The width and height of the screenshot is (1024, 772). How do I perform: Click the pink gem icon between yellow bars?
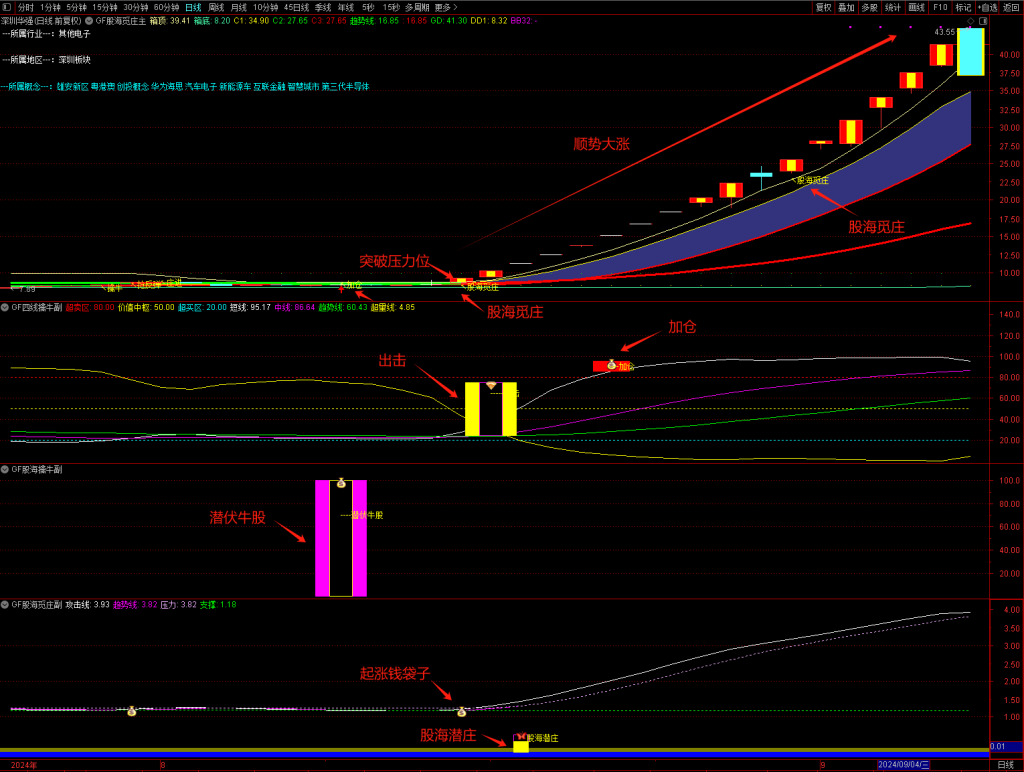click(490, 385)
